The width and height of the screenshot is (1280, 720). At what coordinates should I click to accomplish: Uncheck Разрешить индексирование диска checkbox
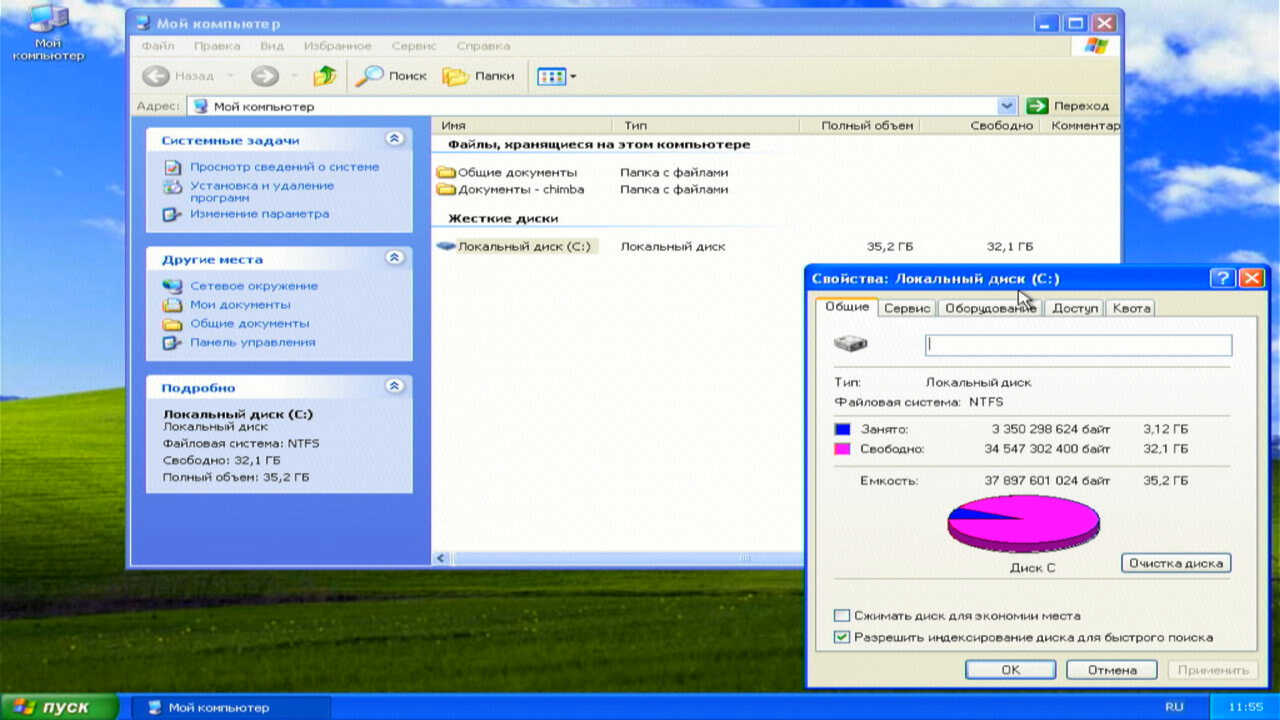point(842,637)
